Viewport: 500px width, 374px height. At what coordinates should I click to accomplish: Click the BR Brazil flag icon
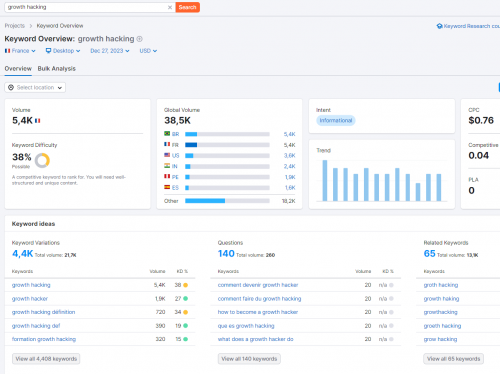pos(167,134)
